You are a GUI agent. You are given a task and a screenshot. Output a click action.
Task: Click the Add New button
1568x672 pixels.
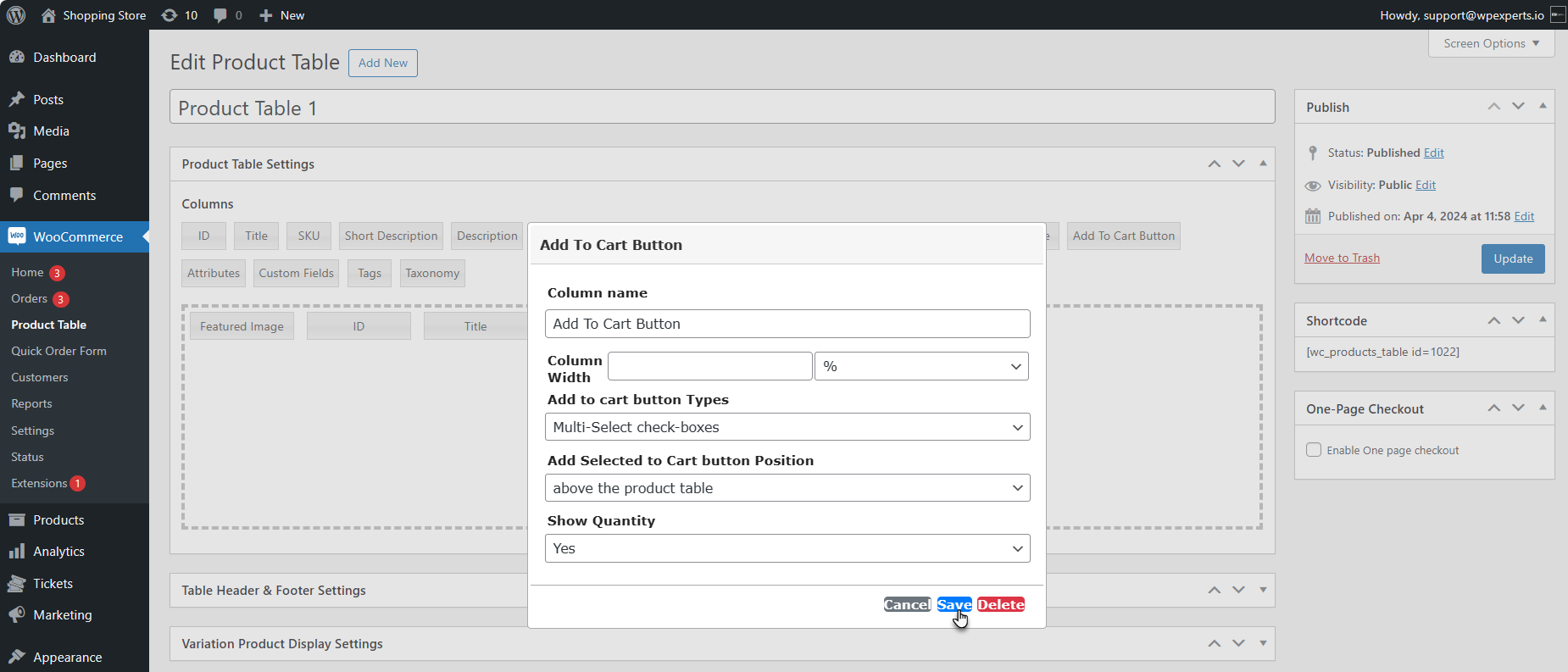click(383, 63)
